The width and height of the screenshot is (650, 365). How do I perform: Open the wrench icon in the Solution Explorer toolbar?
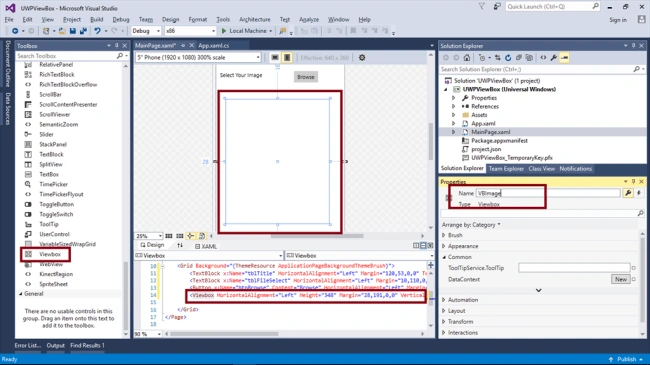pyautogui.click(x=554, y=58)
